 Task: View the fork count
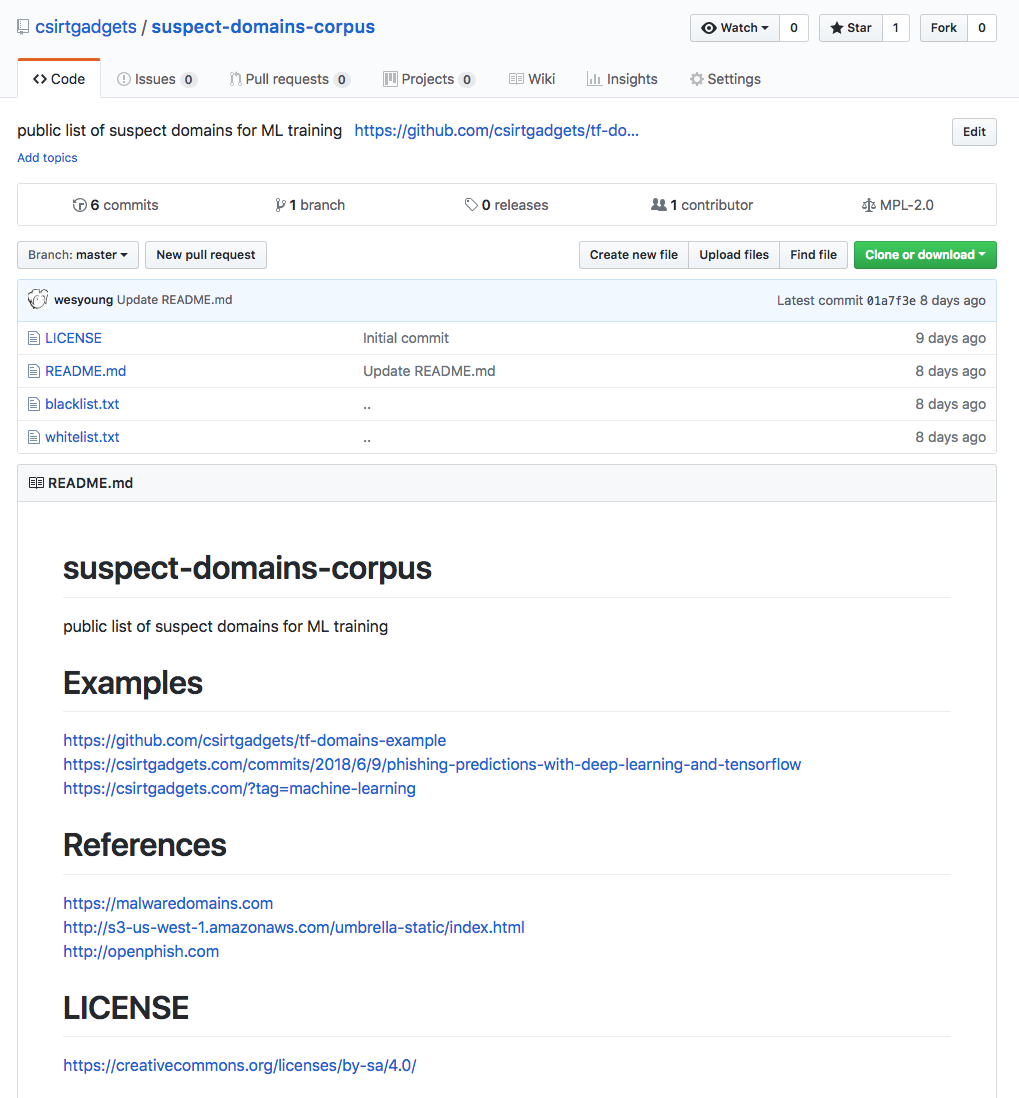[x=982, y=28]
